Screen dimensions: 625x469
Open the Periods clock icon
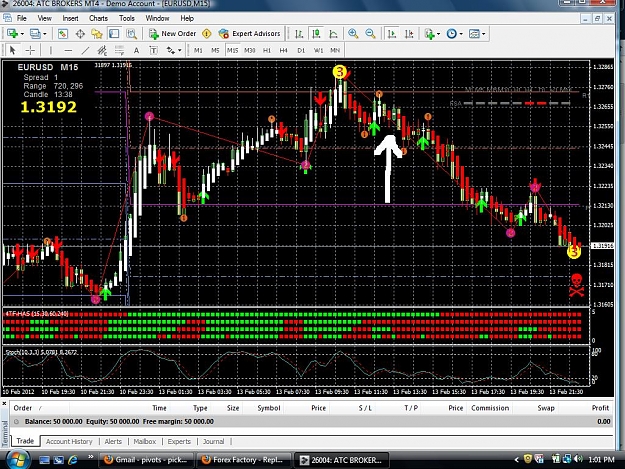452,34
